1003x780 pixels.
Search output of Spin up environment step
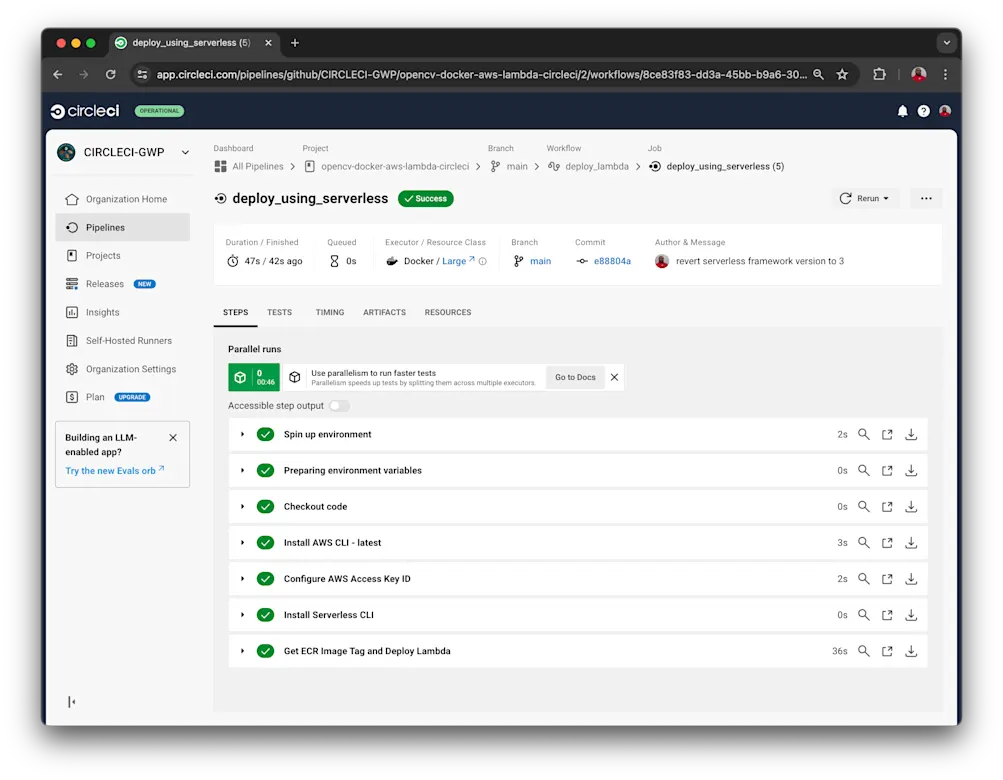(863, 434)
